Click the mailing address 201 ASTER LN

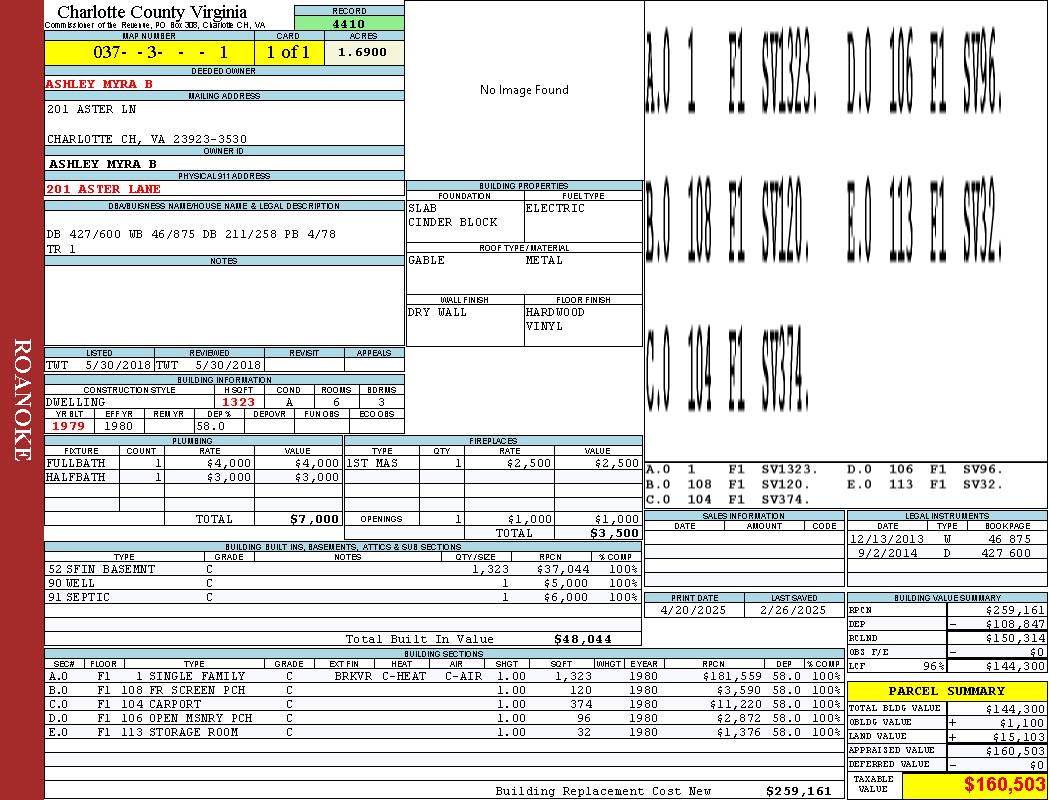91,108
